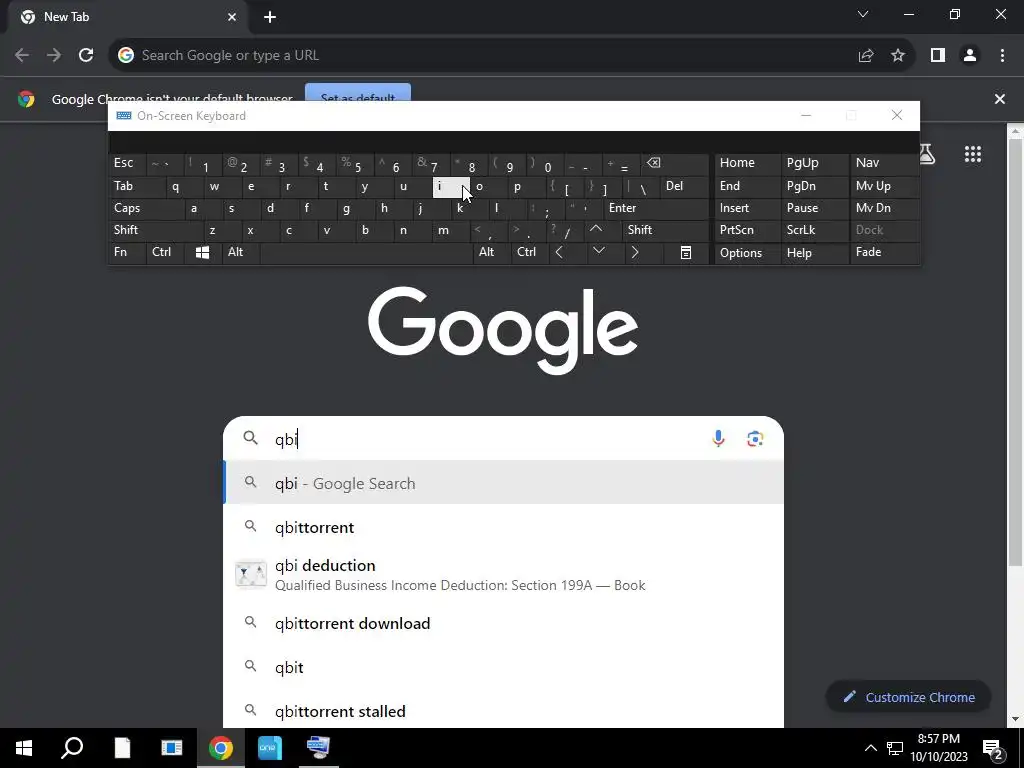The image size is (1024, 768).
Task: Open Chrome side panel
Action: [x=938, y=56]
